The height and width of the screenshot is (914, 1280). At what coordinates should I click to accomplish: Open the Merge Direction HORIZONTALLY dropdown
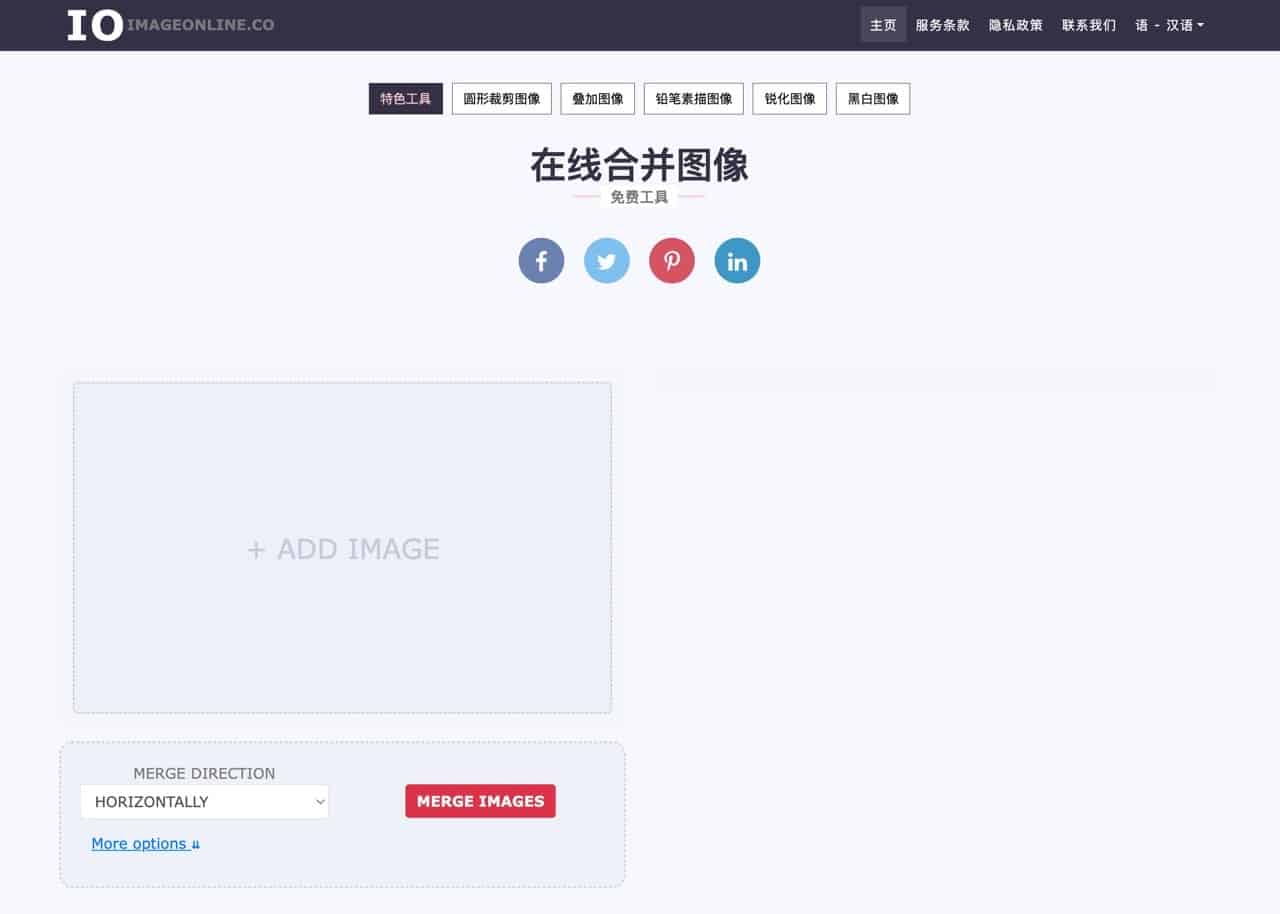204,801
